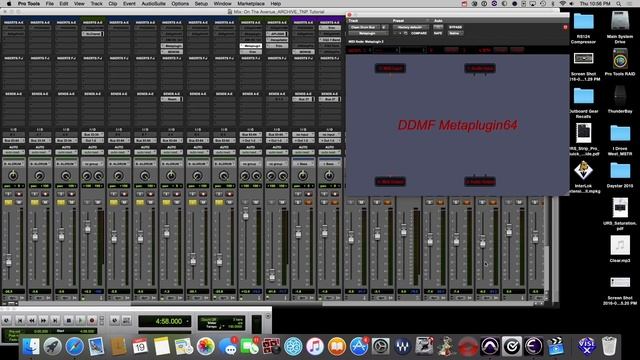Select the Audio Input node in Metaplugin
Screen dimensions: 640x360
pyautogui.click(x=480, y=68)
